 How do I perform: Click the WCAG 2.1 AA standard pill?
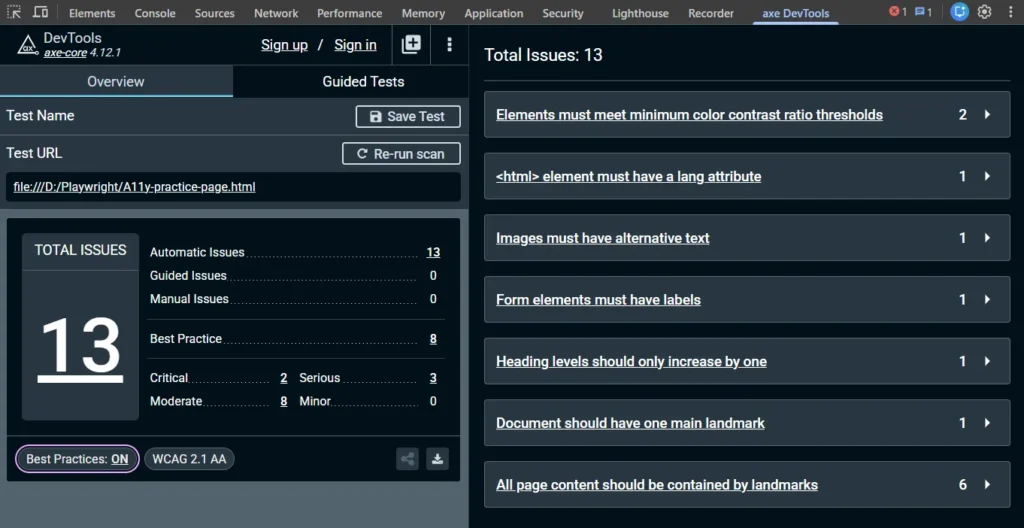tap(189, 459)
